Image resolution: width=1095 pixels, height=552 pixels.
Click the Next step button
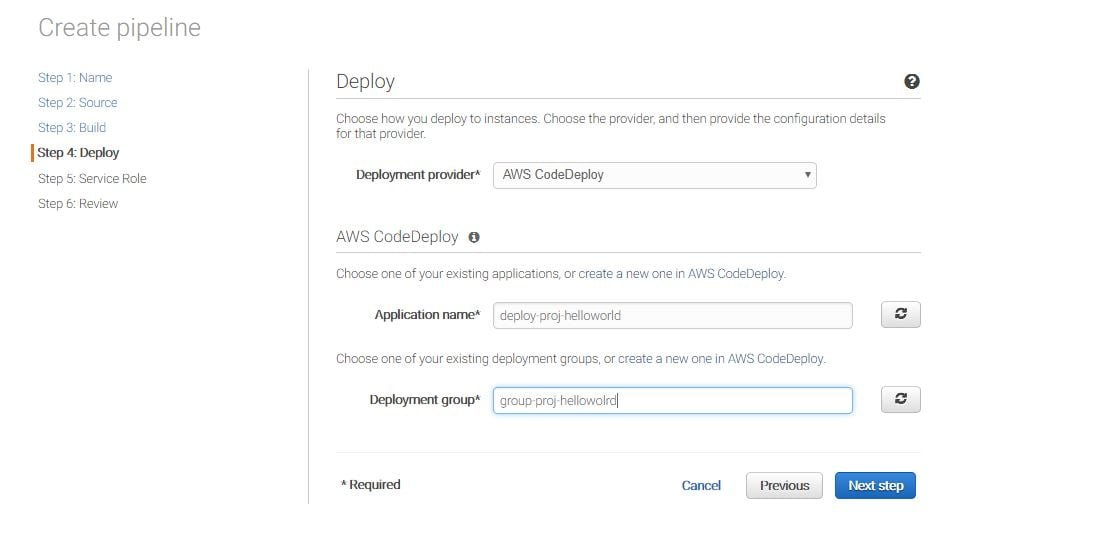point(875,486)
